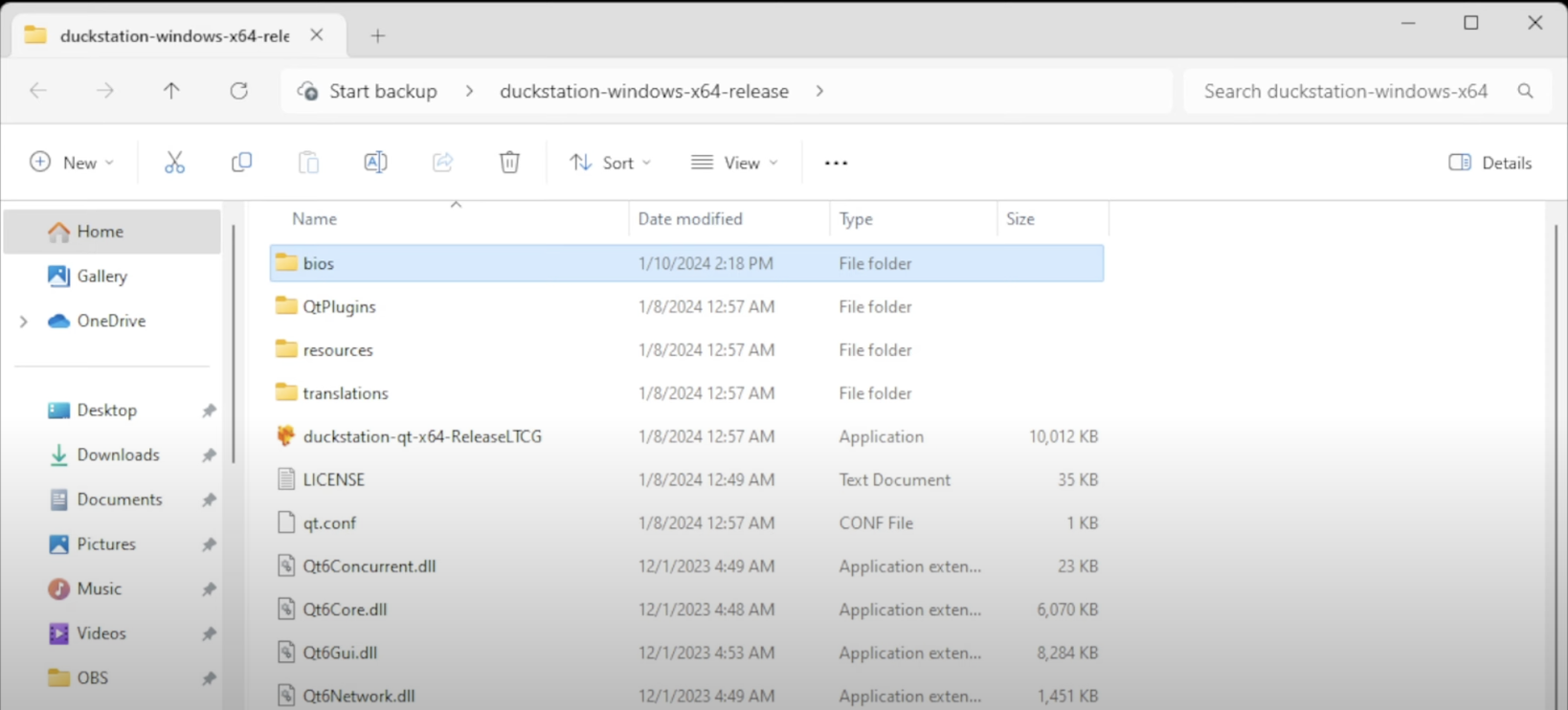Select the translations folder icon
The height and width of the screenshot is (710, 1568).
point(286,391)
